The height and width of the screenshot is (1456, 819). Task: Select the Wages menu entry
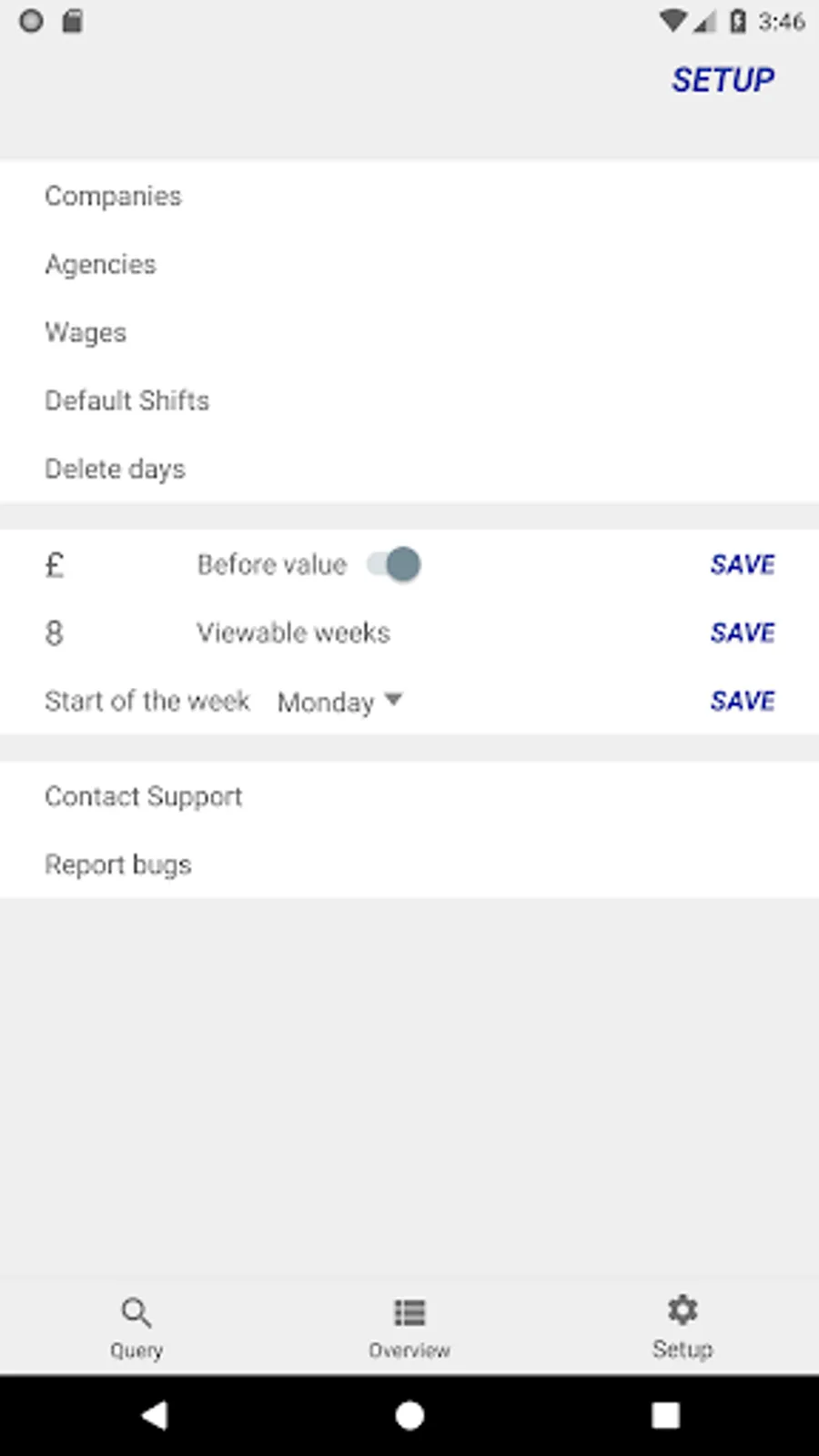(86, 332)
